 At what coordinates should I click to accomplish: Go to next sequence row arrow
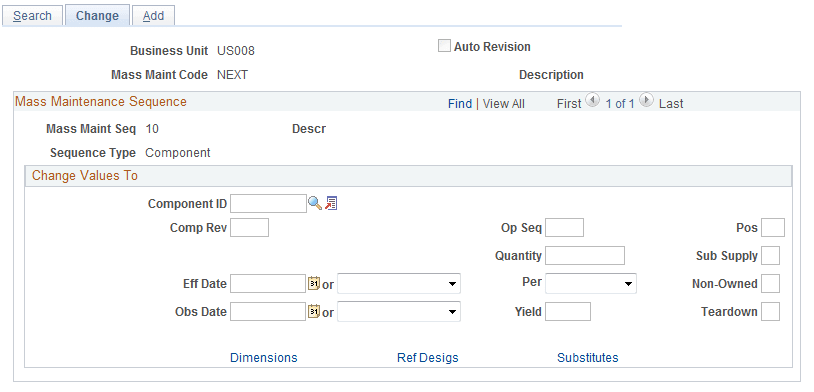click(x=646, y=100)
